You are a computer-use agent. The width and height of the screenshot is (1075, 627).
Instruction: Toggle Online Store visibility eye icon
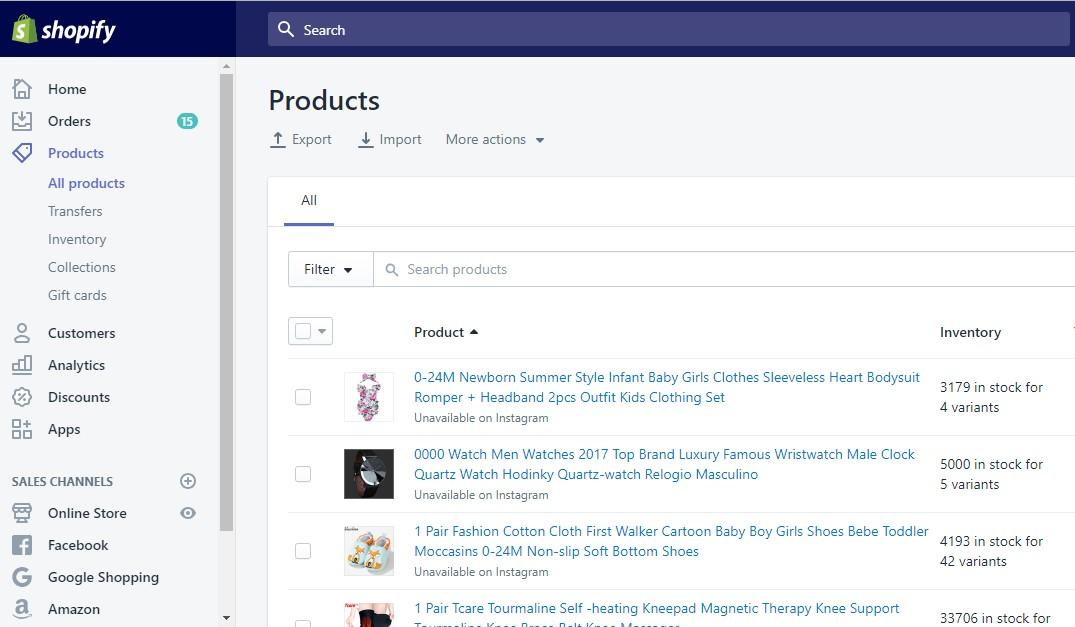coord(190,513)
